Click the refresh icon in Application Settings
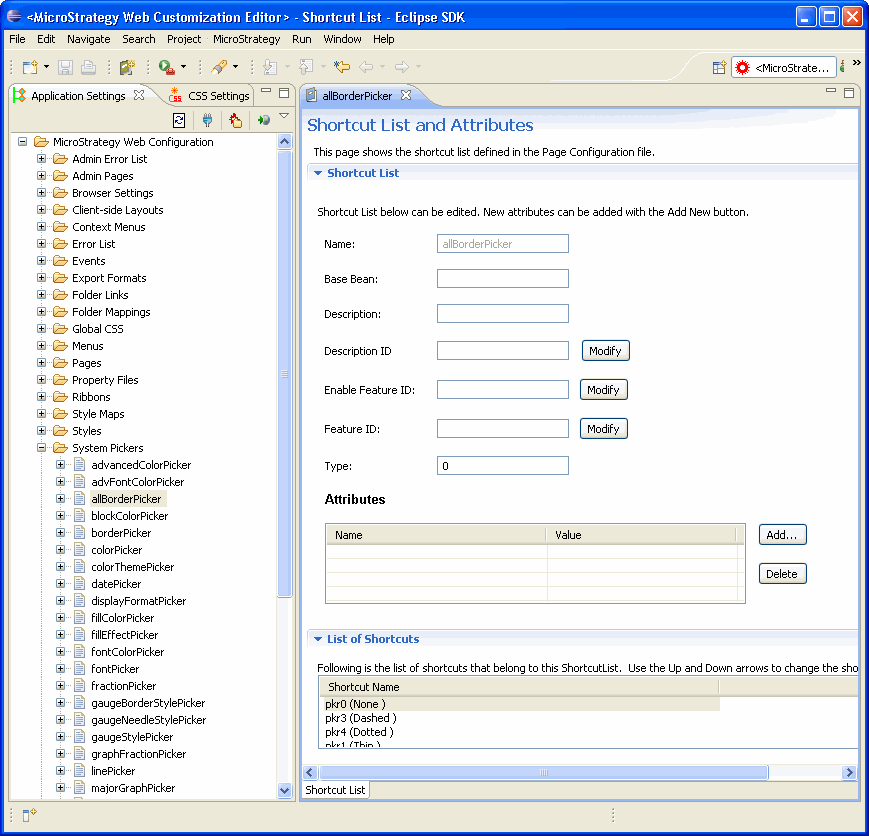Screen dimensions: 869x836 click(x=179, y=120)
